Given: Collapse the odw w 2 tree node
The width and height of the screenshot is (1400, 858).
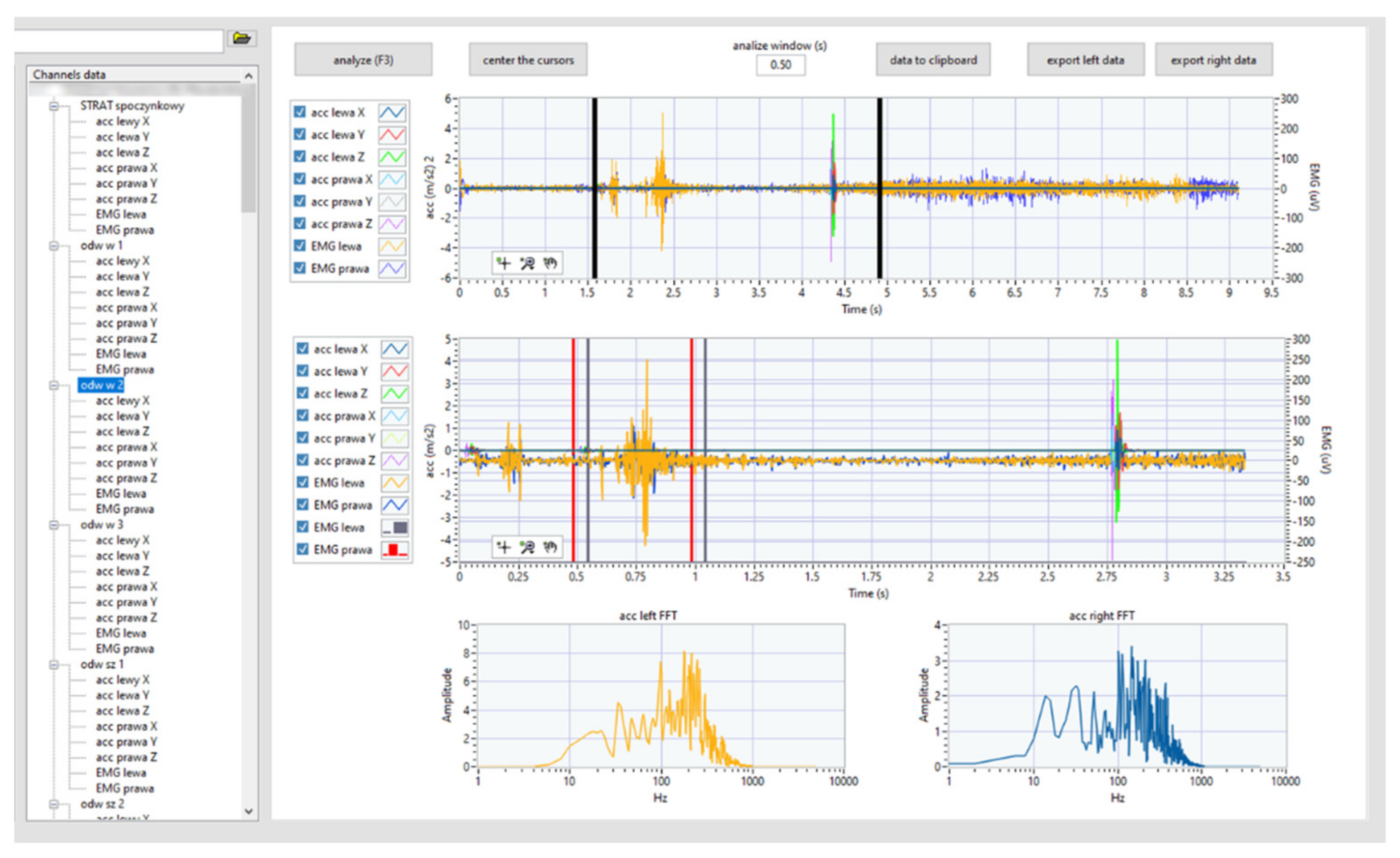Looking at the screenshot, I should click(x=54, y=385).
